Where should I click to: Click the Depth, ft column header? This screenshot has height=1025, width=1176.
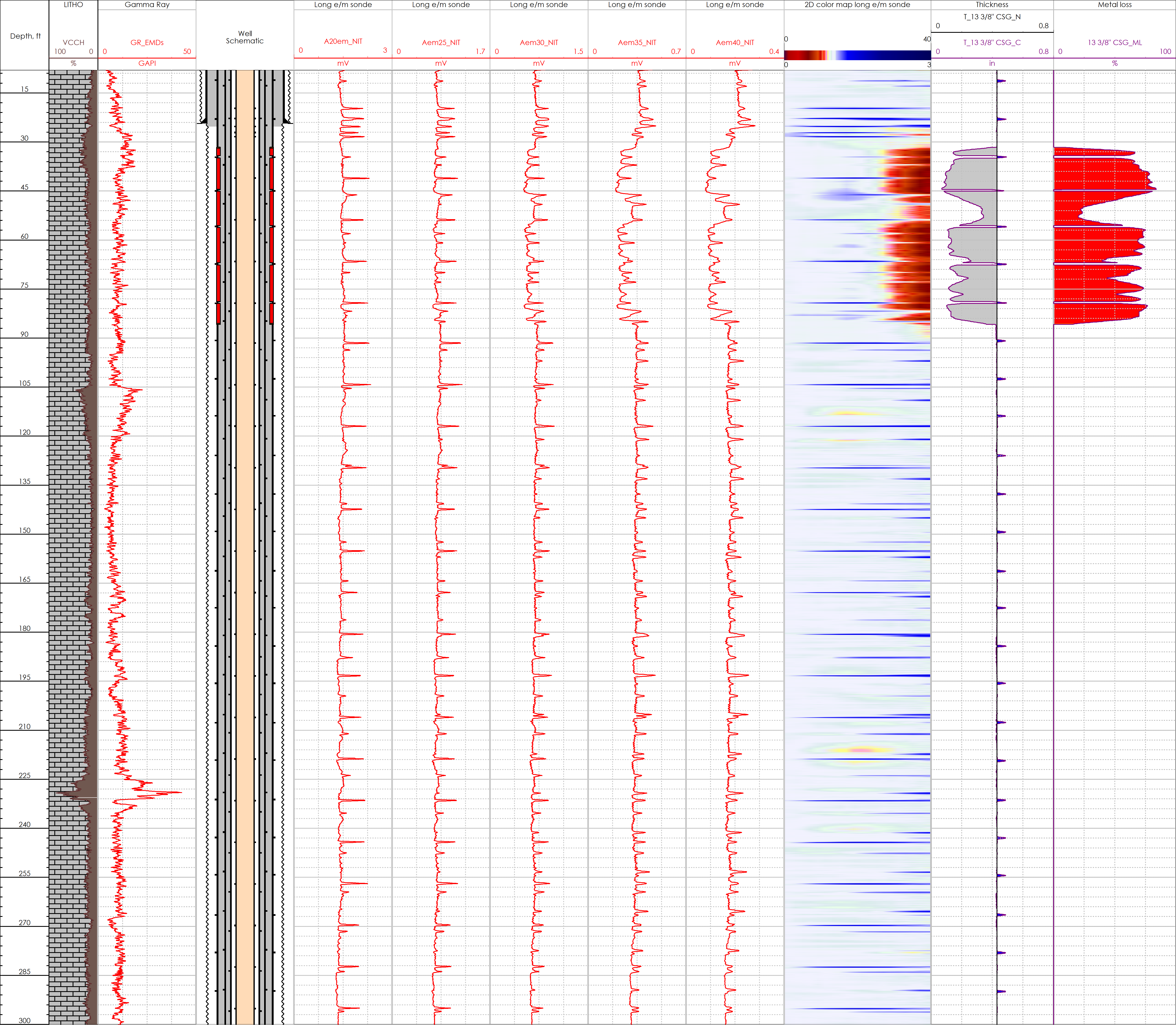(x=25, y=36)
